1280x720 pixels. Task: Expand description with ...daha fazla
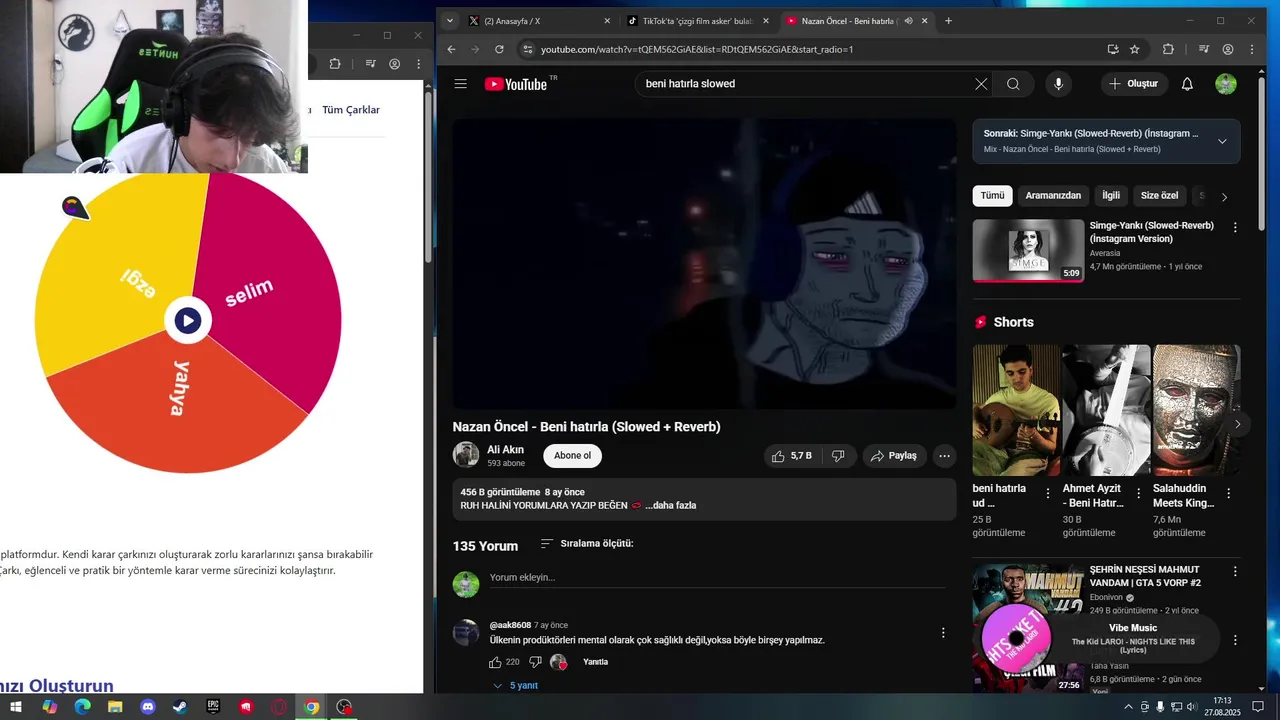point(671,506)
